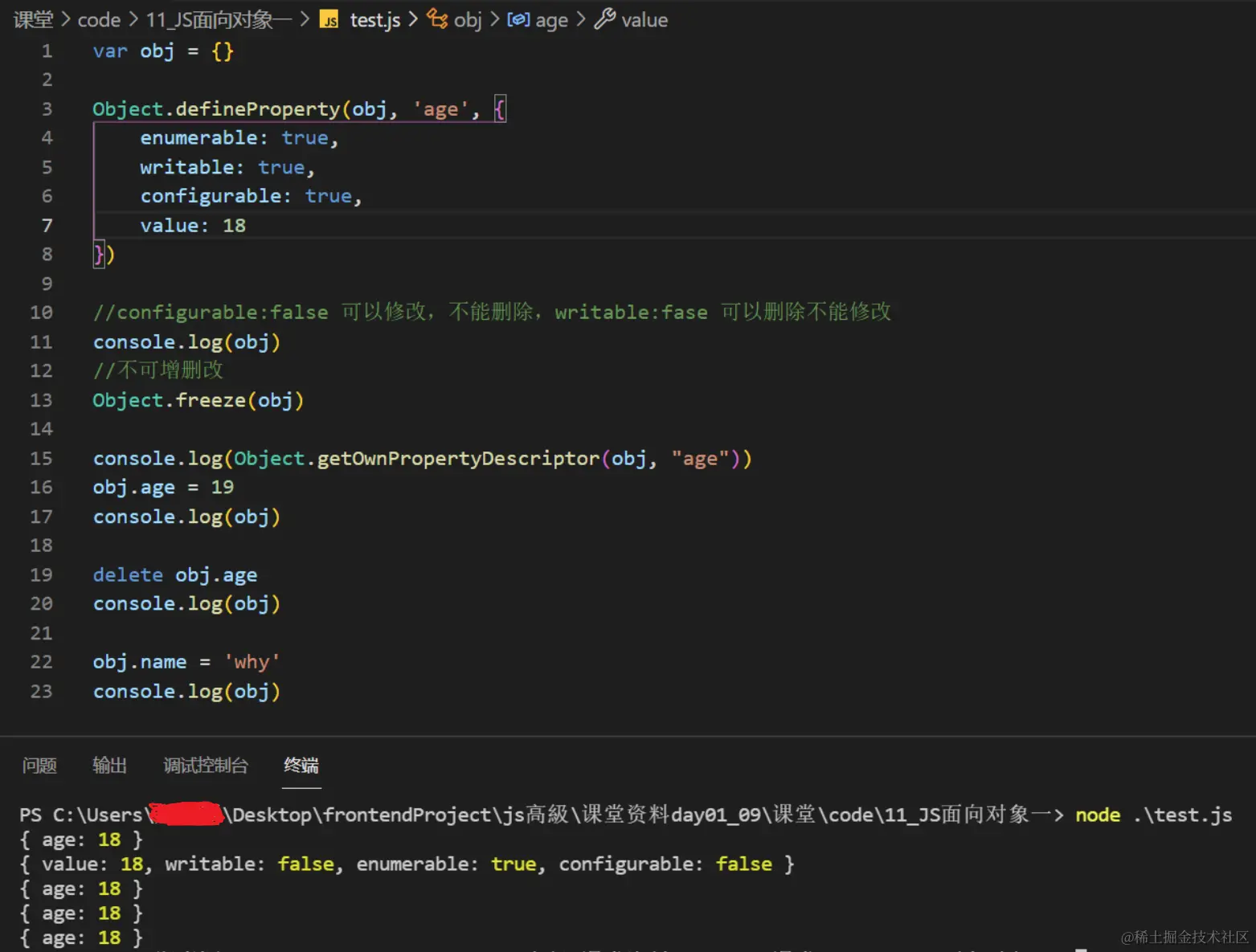Click 'console.log(obj)' on line 20
Image resolution: width=1256 pixels, height=952 pixels.
(x=186, y=604)
